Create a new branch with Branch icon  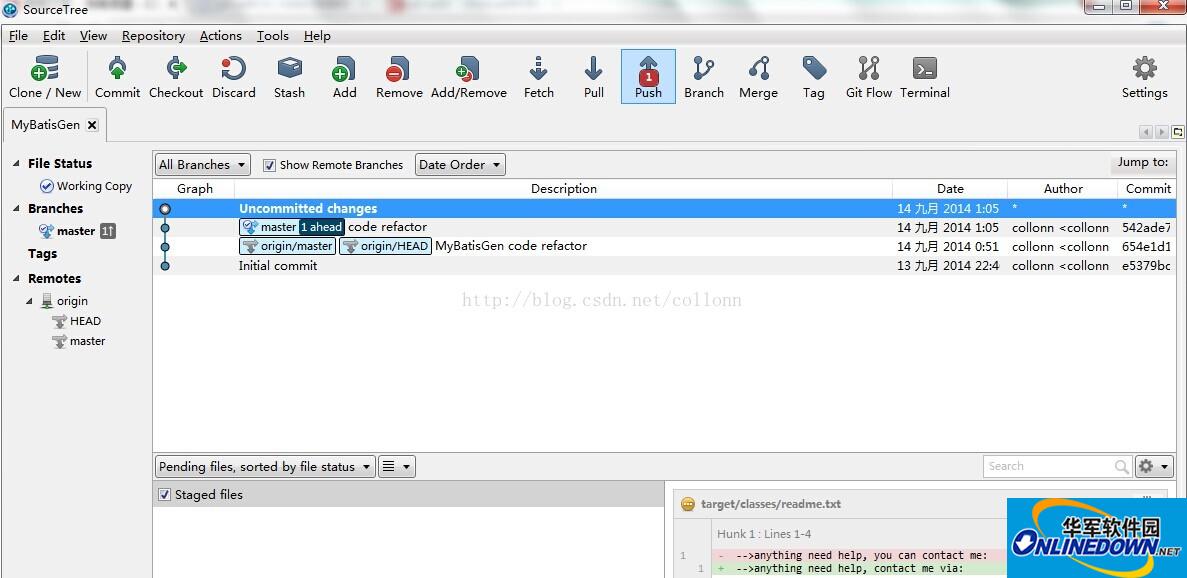704,76
